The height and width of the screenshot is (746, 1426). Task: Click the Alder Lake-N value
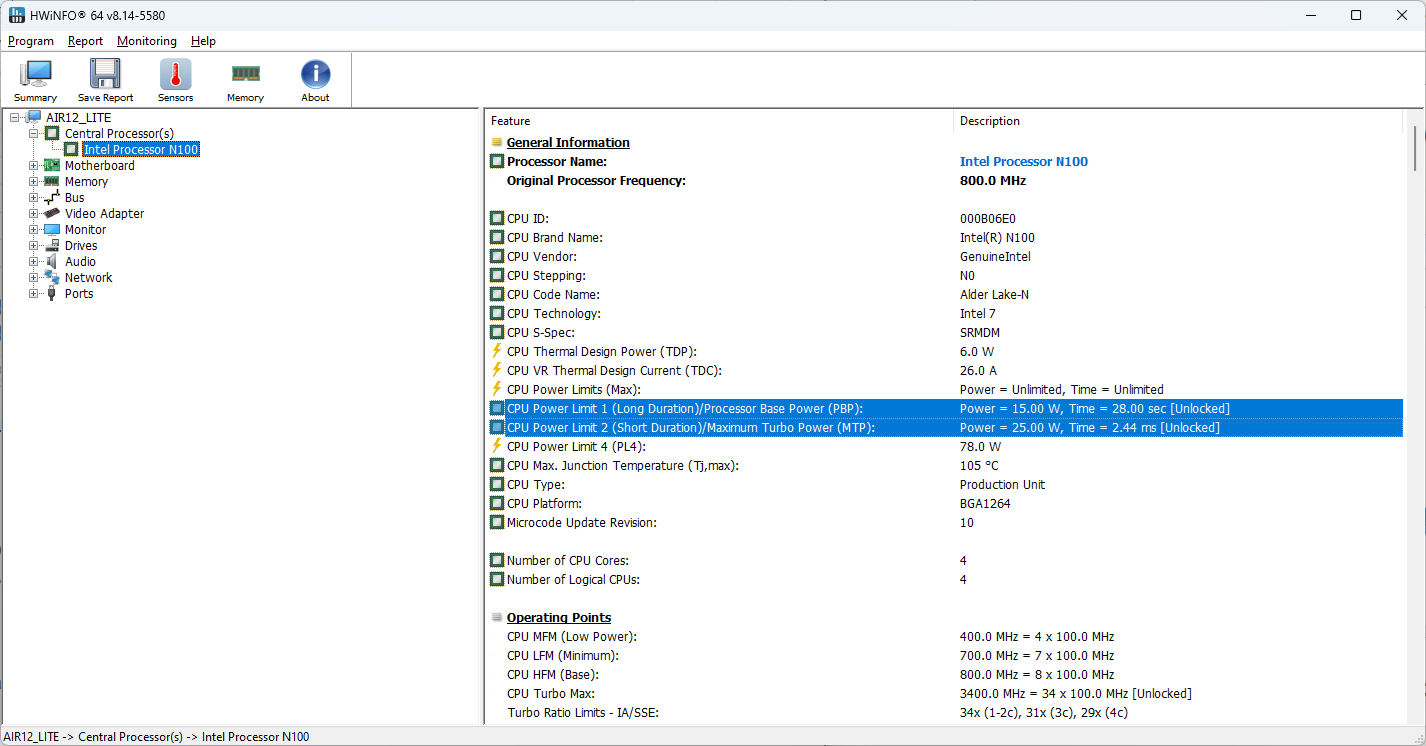[x=994, y=294]
